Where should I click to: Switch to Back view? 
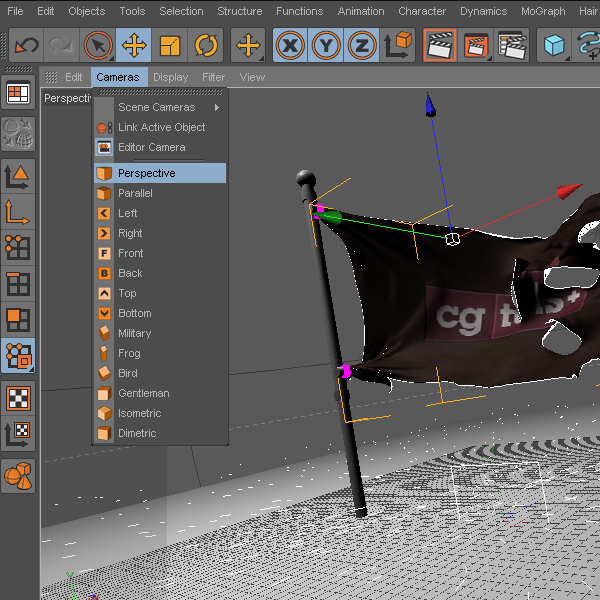(x=160, y=273)
